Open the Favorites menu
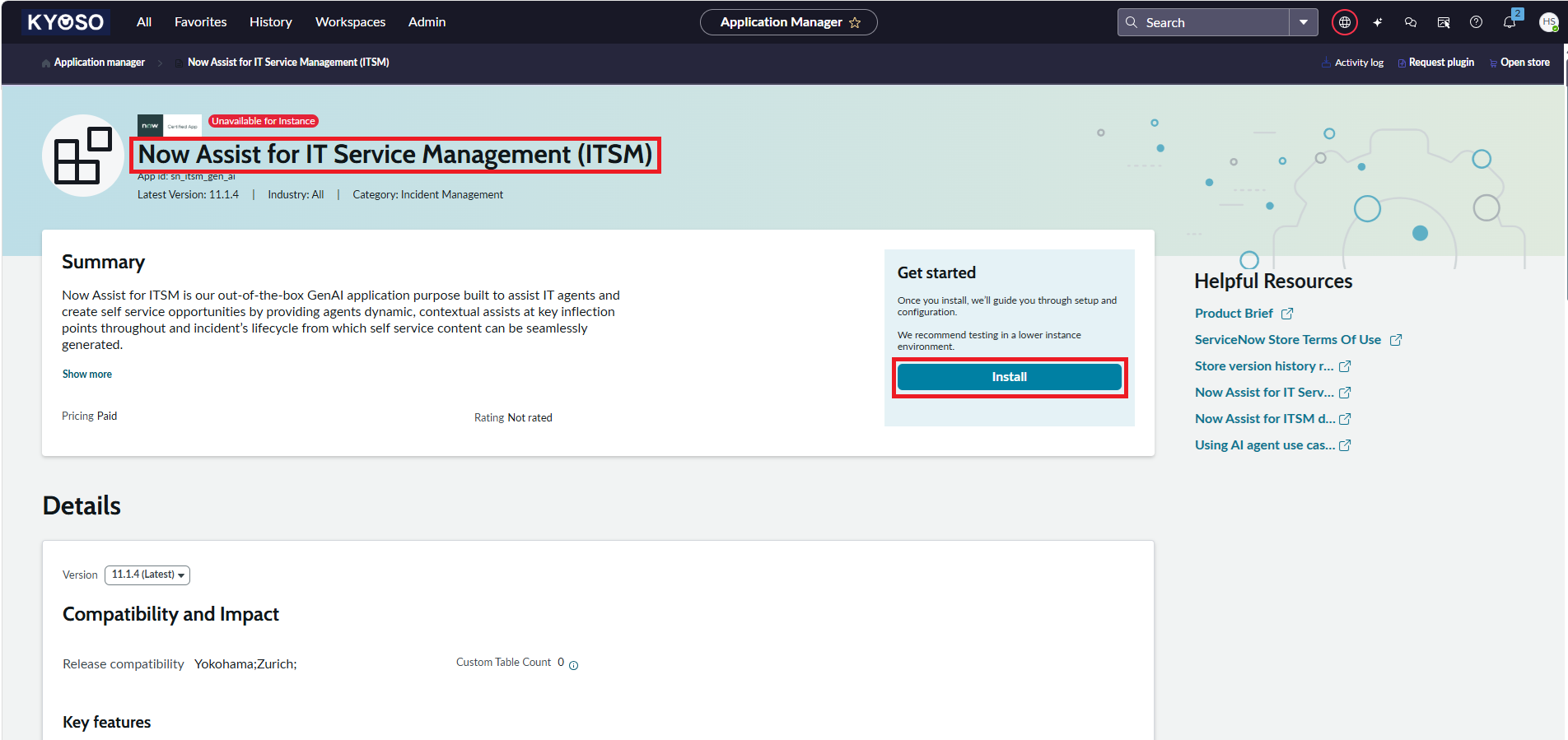 pos(200,22)
